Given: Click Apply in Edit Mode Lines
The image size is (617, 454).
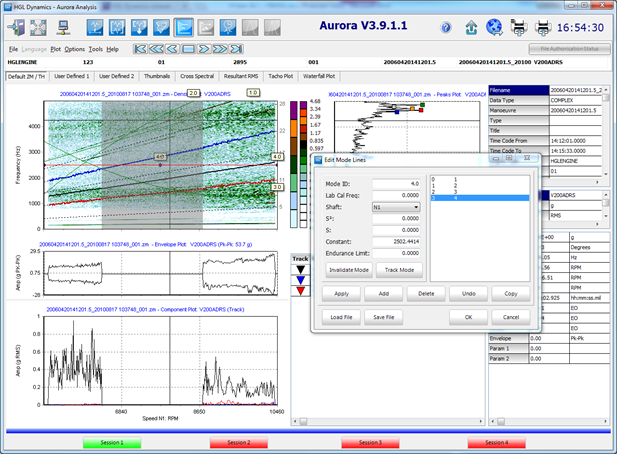Looking at the screenshot, I should coord(342,293).
